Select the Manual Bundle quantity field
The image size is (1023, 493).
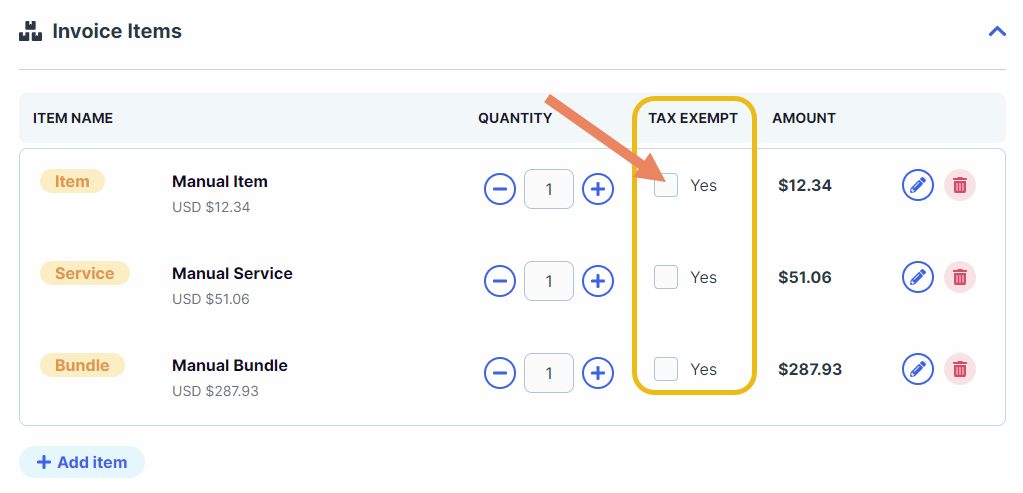pos(549,373)
